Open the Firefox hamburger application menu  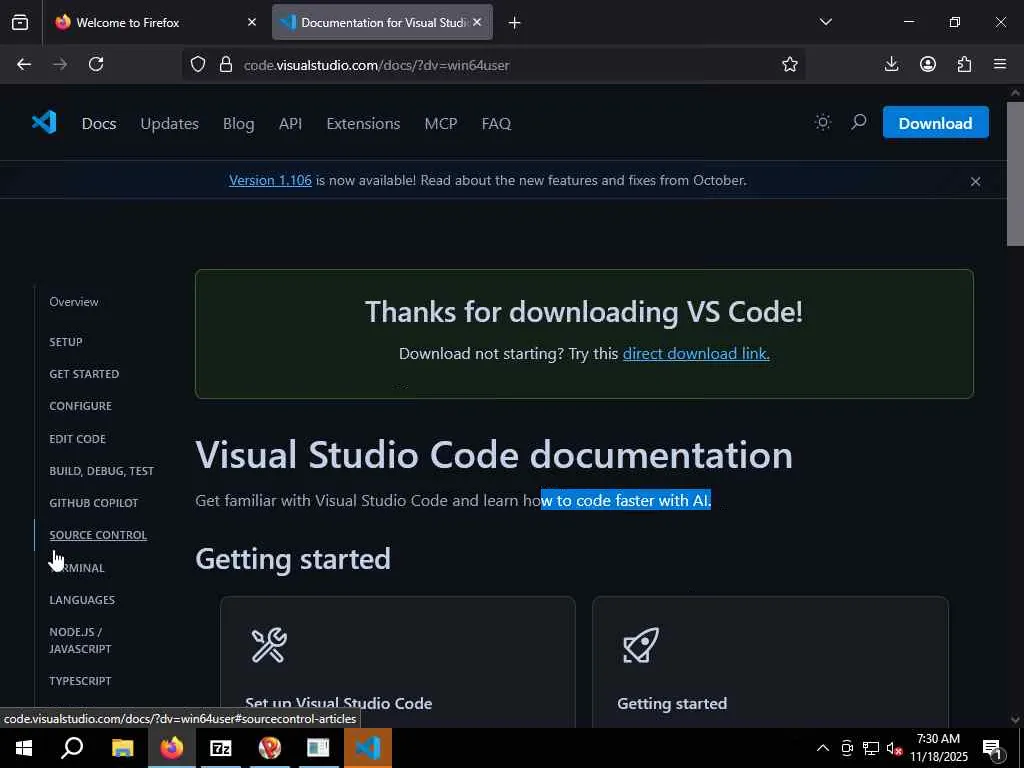coord(1000,64)
